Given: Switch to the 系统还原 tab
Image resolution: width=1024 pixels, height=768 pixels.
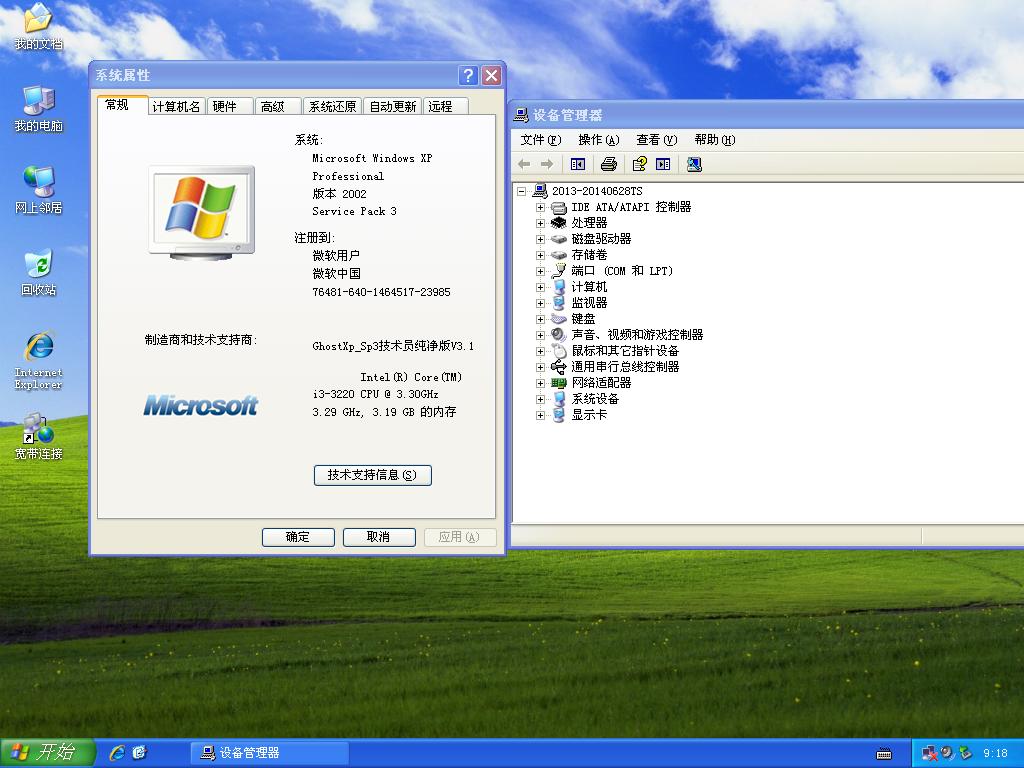Looking at the screenshot, I should click(x=332, y=106).
